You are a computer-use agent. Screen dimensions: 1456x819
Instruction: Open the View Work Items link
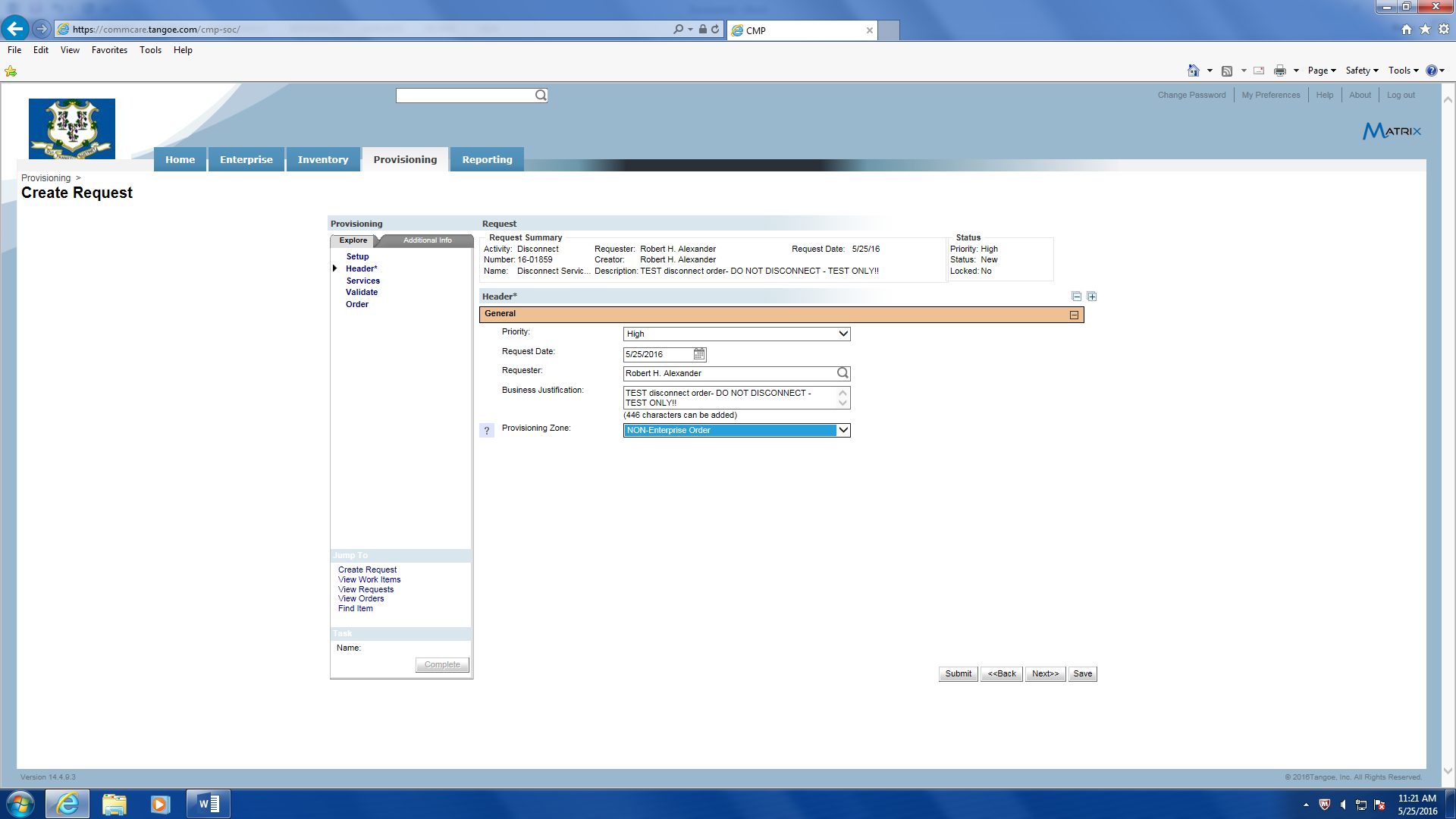[x=369, y=579]
